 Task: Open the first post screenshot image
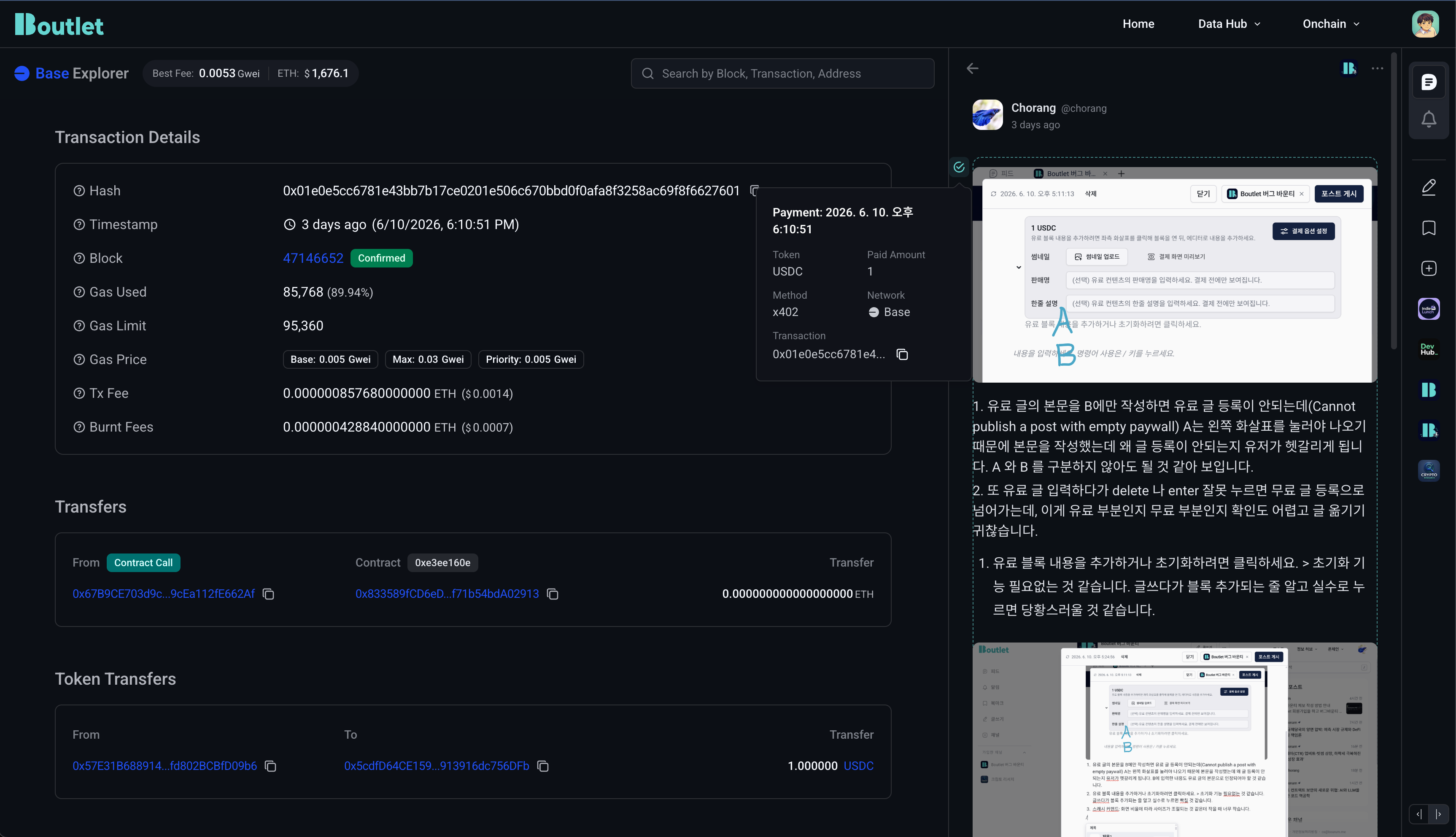click(x=1174, y=275)
